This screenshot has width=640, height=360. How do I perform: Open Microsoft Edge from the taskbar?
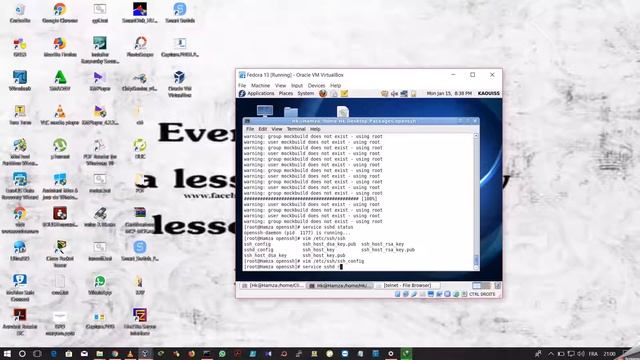point(53,353)
